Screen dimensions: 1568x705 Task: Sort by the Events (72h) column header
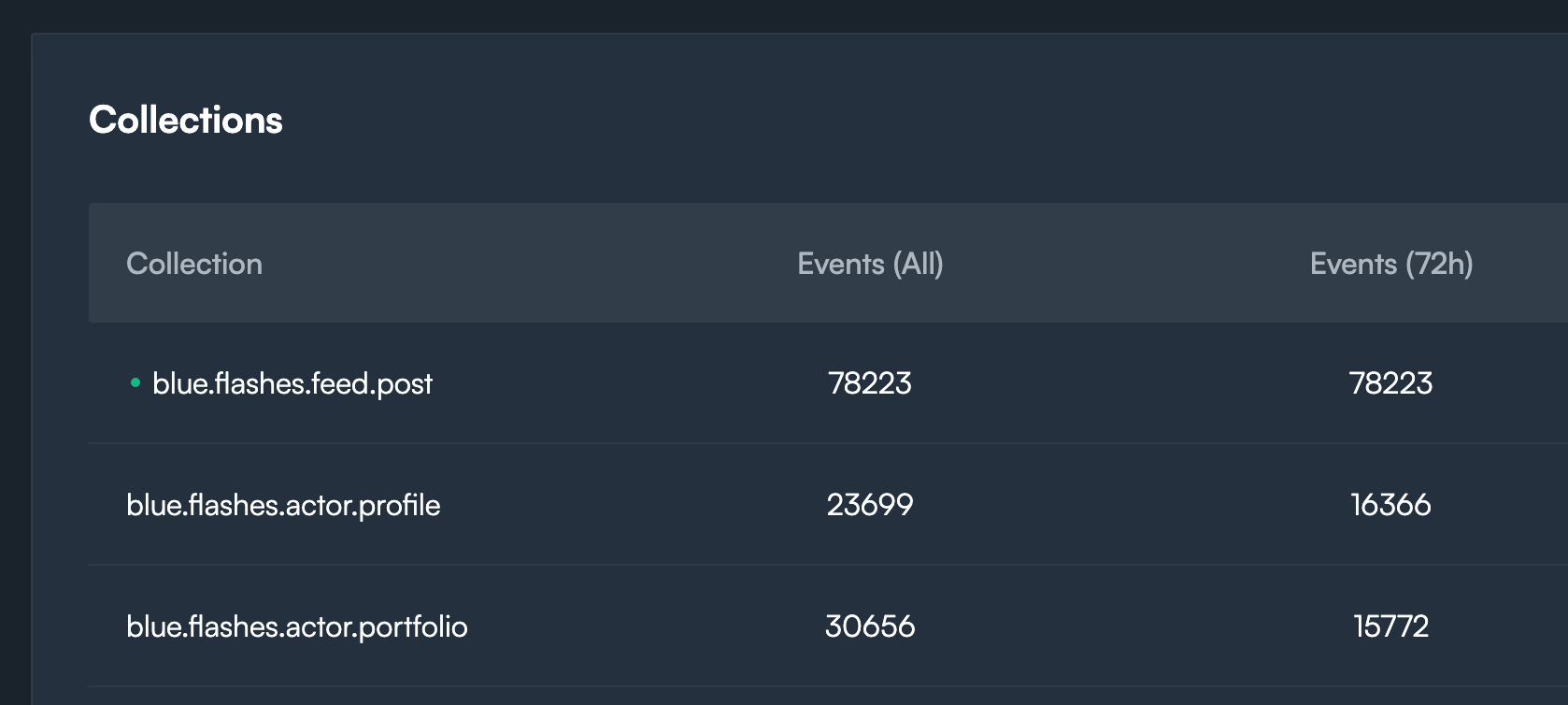pos(1390,264)
